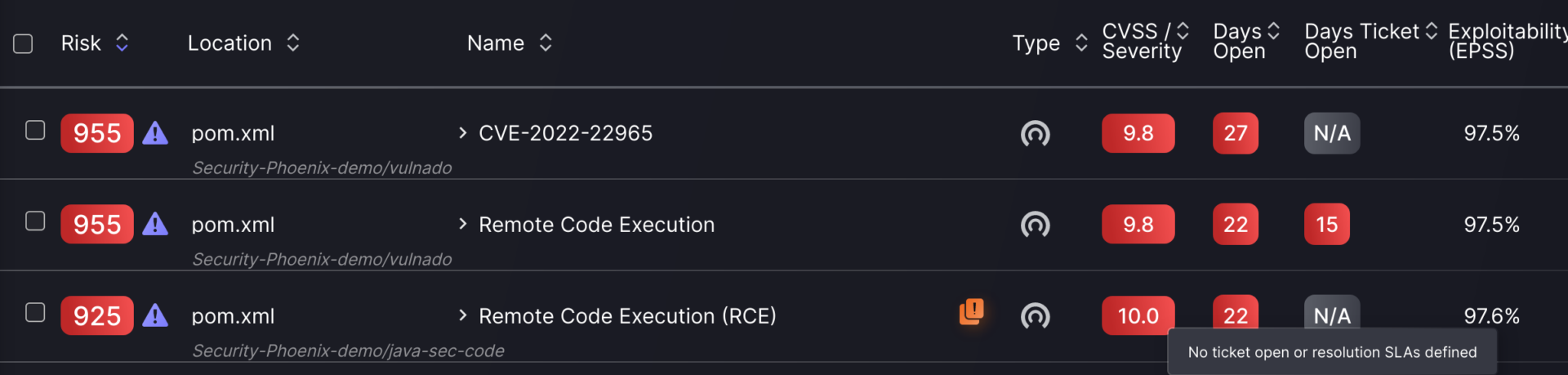Toggle the select-all checkbox in header
1568x375 pixels.
23,43
